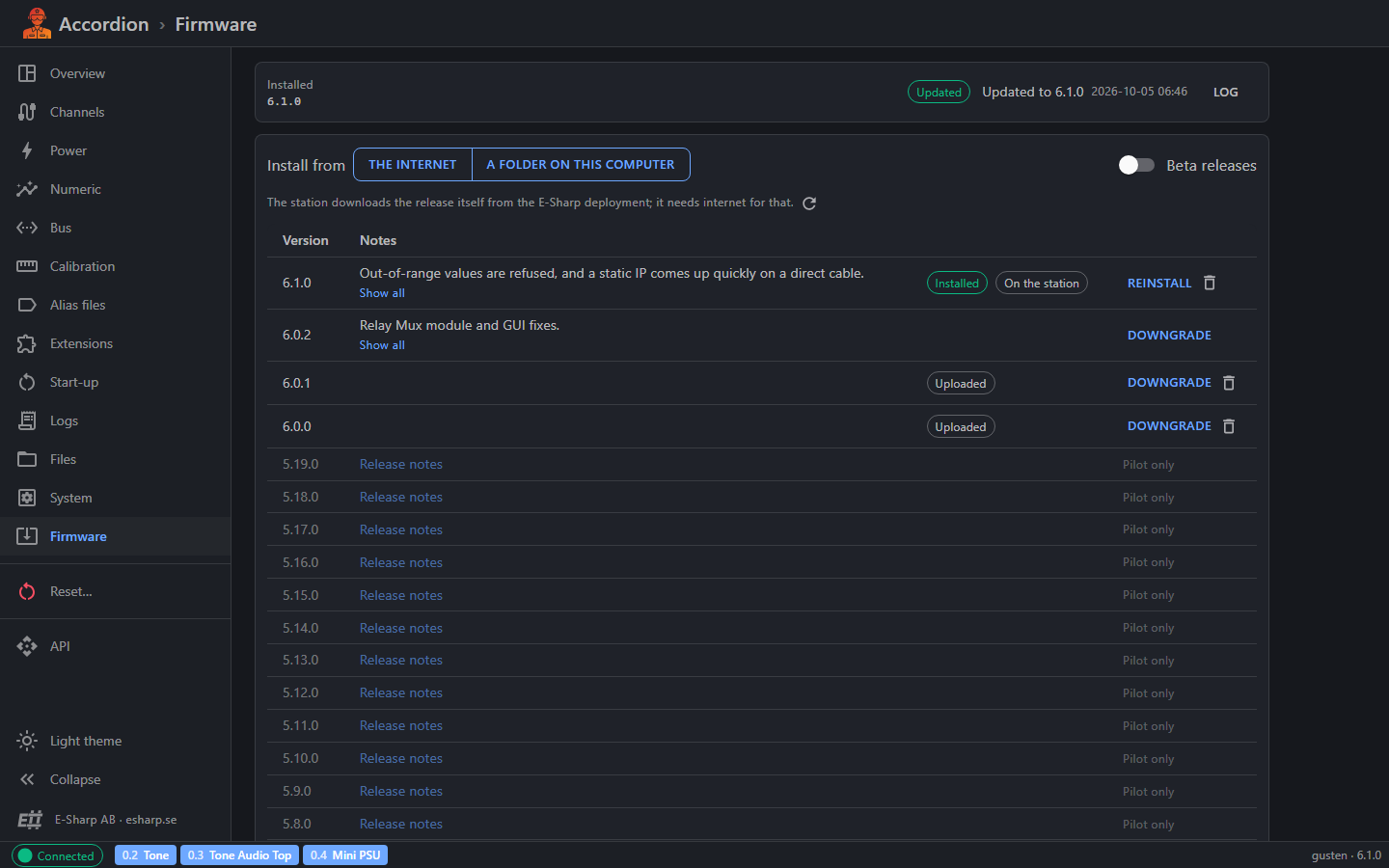This screenshot has width=1389, height=868.
Task: Downgrade to version 6.0.1
Action: (x=1169, y=383)
